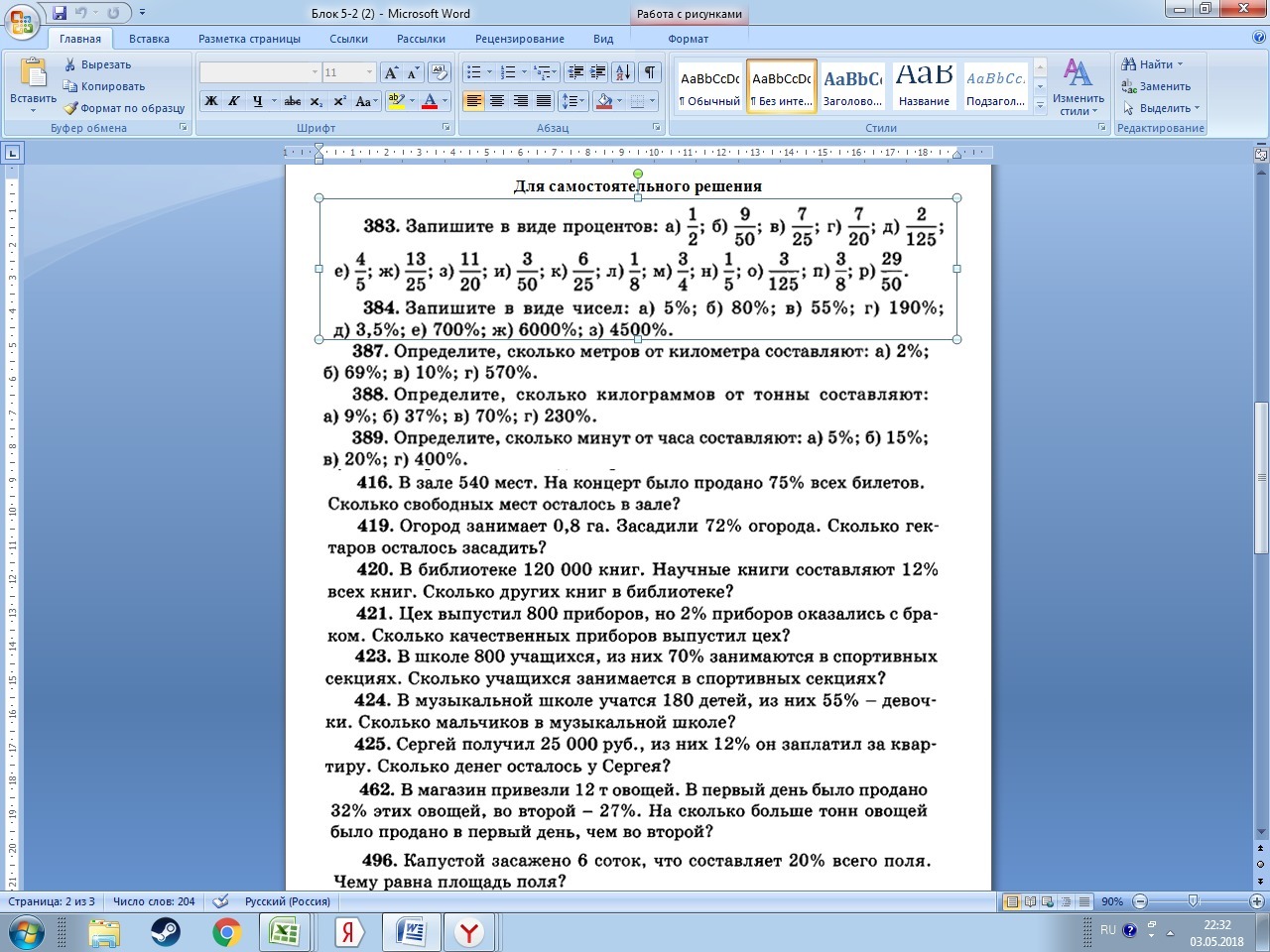Click the Число слов: 204 word count
Viewport: 1270px width, 952px height.
[154, 901]
